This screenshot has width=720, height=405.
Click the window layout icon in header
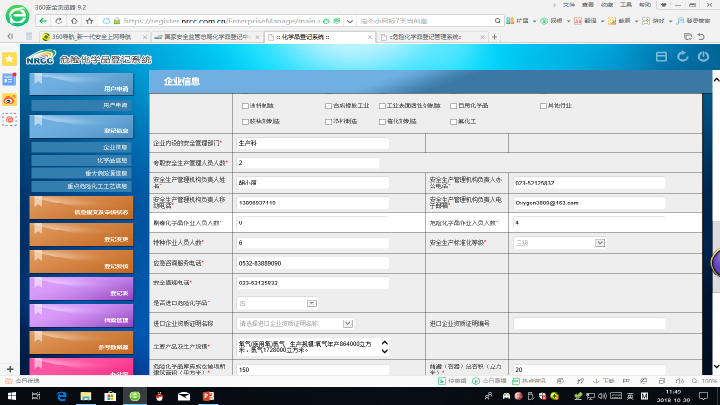click(660, 57)
